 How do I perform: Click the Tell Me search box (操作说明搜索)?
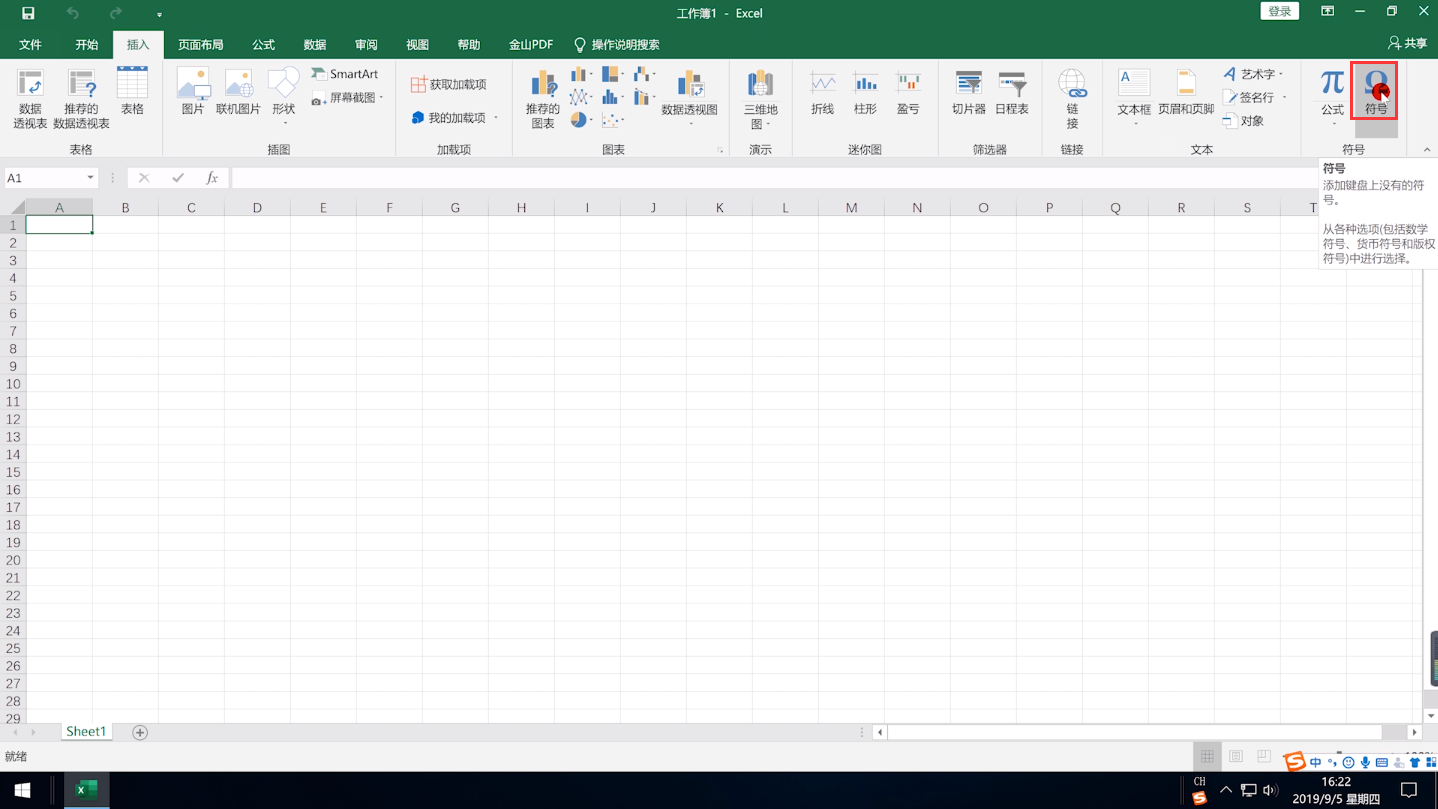[617, 45]
